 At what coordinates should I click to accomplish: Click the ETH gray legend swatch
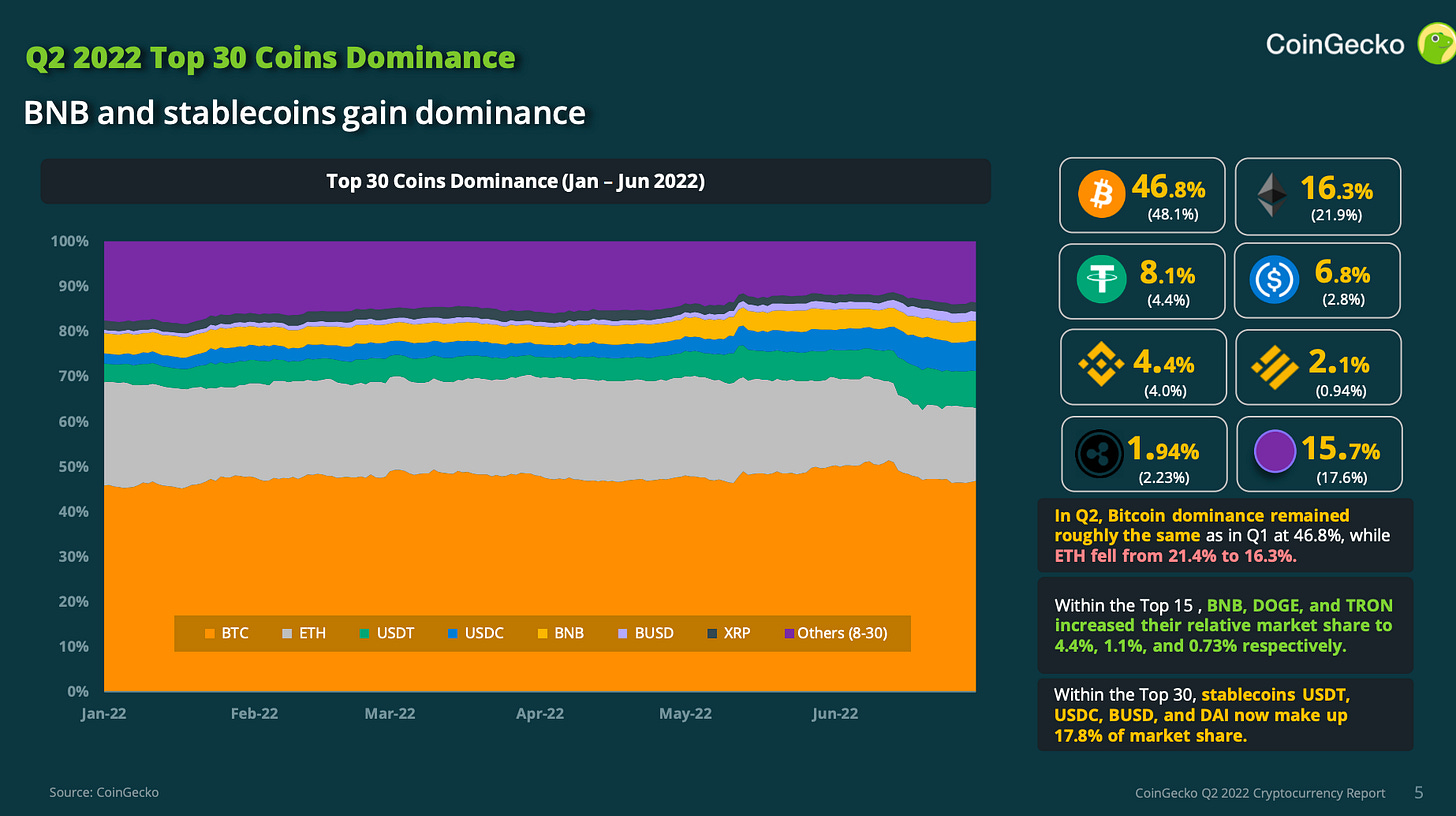coord(288,633)
